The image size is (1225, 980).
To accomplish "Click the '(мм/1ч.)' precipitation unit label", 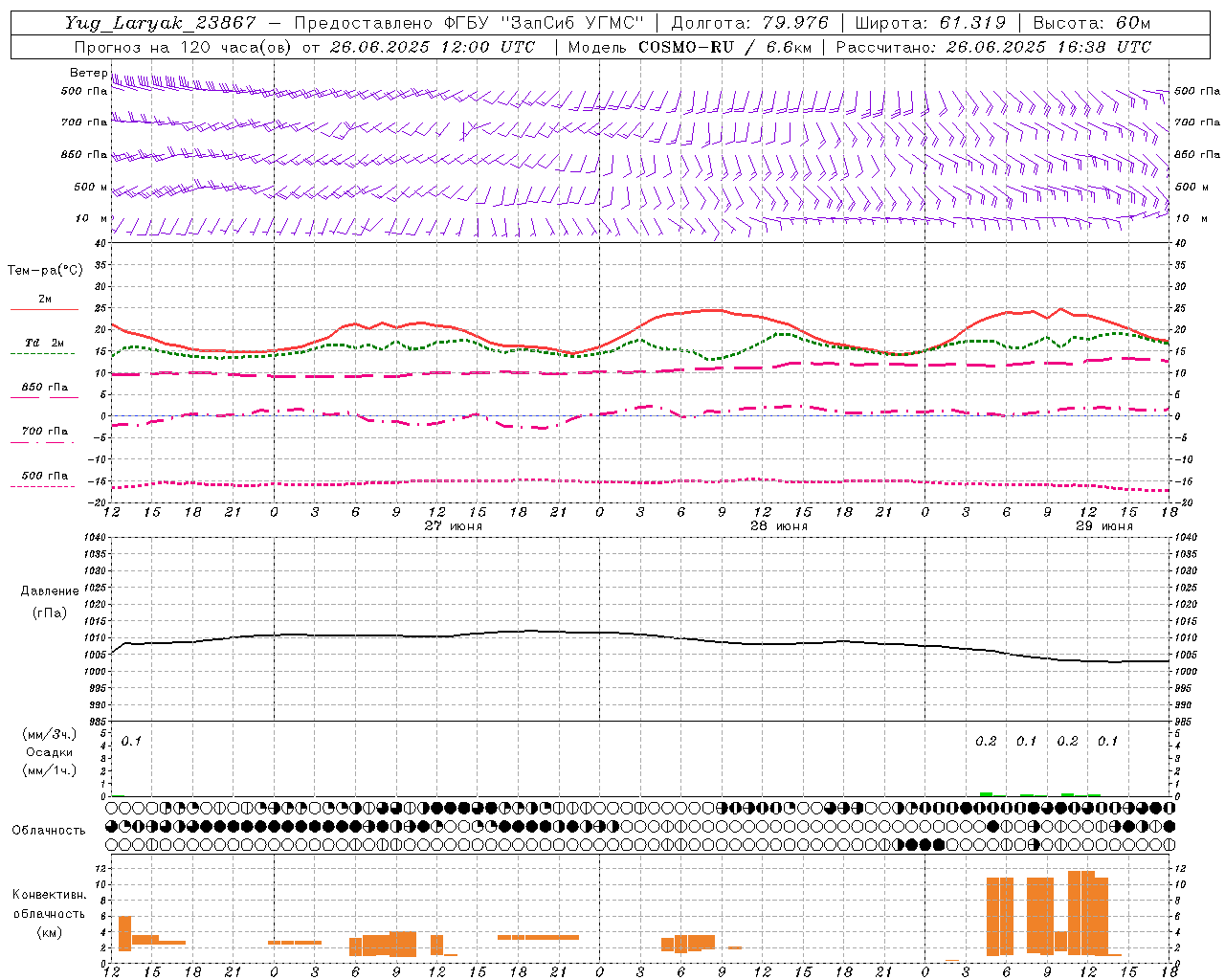I will click(50, 770).
